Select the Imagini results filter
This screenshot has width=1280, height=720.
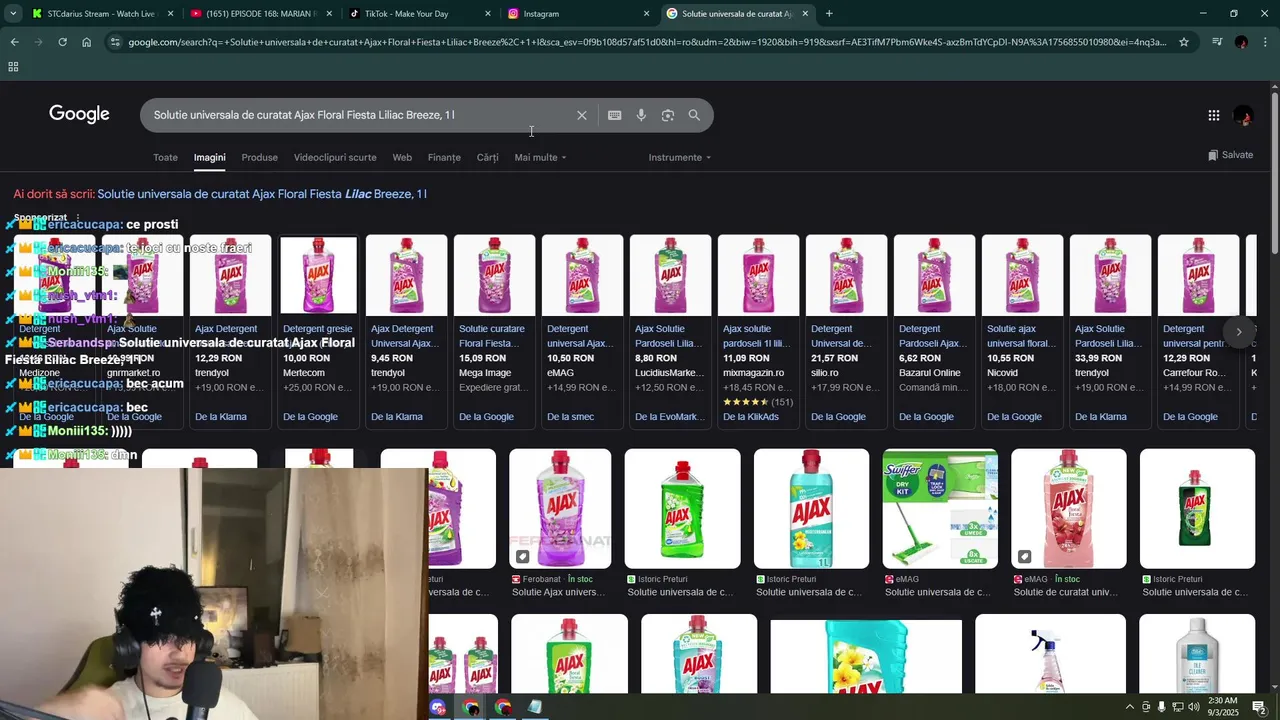coord(209,157)
